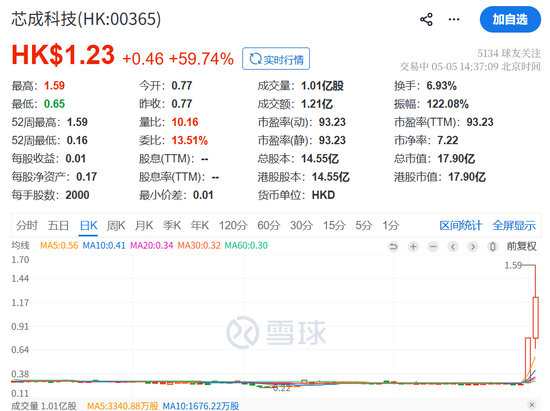Screen dimensions: 550x411
Task: Click the 总市值 value 17.90亿
Action: (456, 159)
